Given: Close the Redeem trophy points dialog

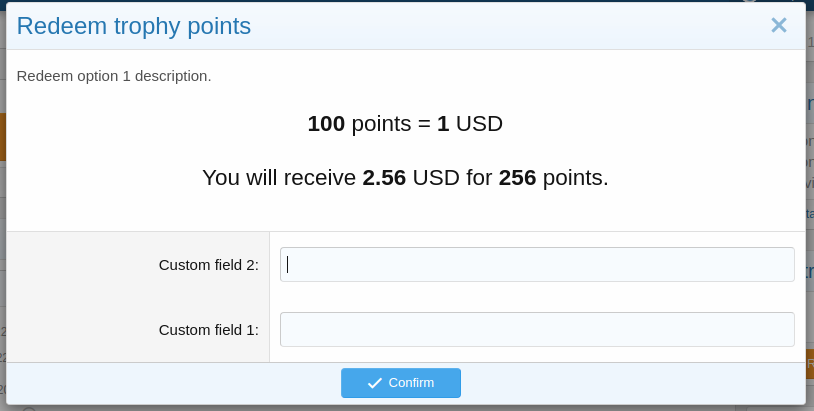Looking at the screenshot, I should 778,26.
